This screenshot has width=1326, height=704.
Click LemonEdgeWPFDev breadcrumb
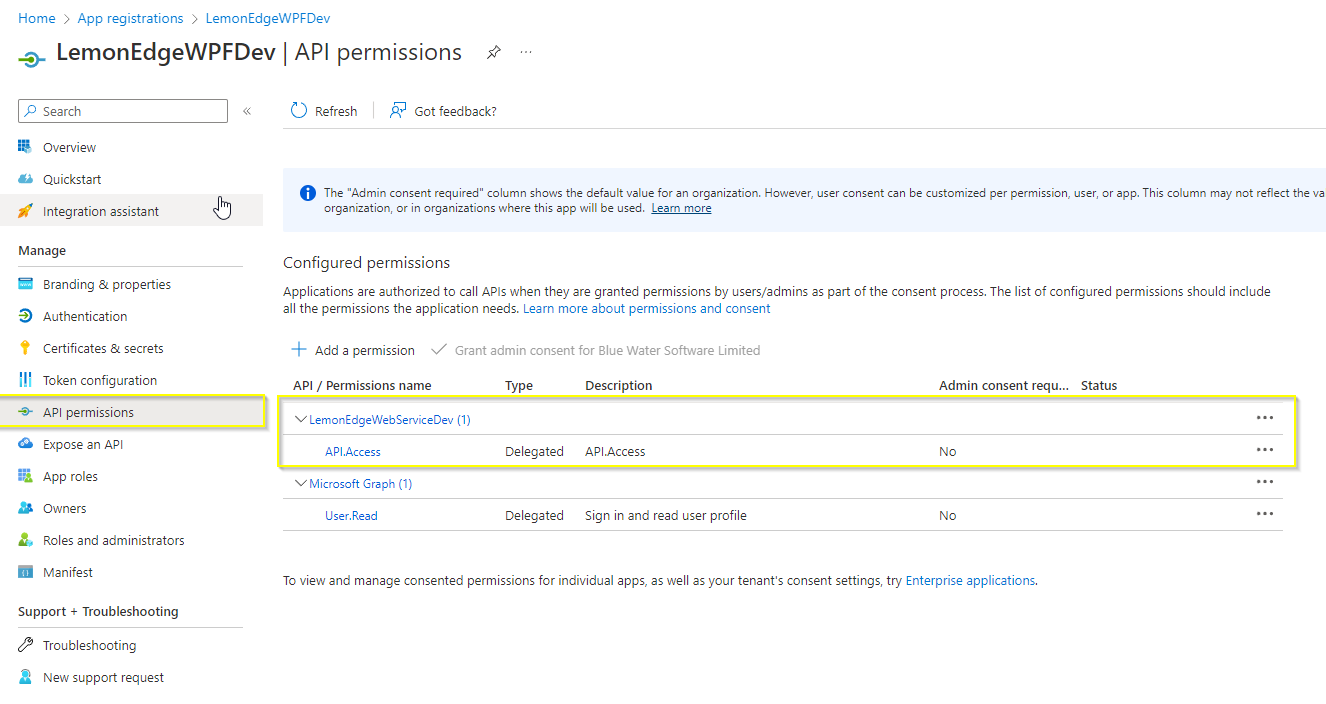(x=267, y=18)
